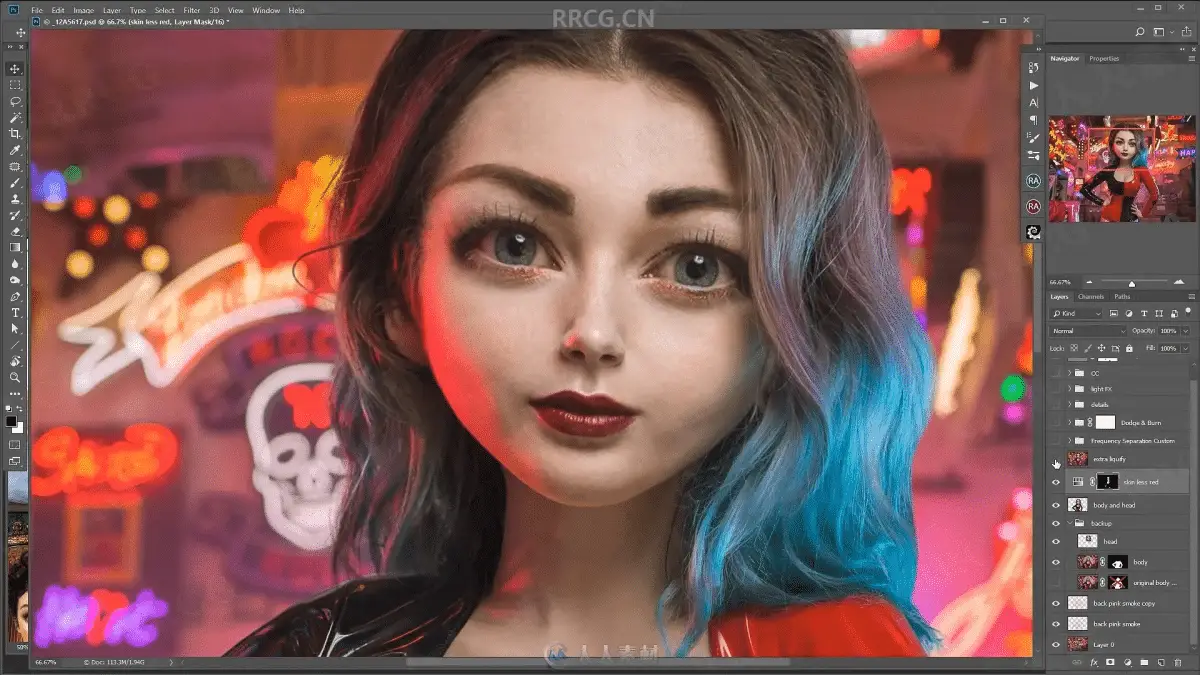Select the Move tool
This screenshot has height=675, width=1200.
pyautogui.click(x=15, y=69)
